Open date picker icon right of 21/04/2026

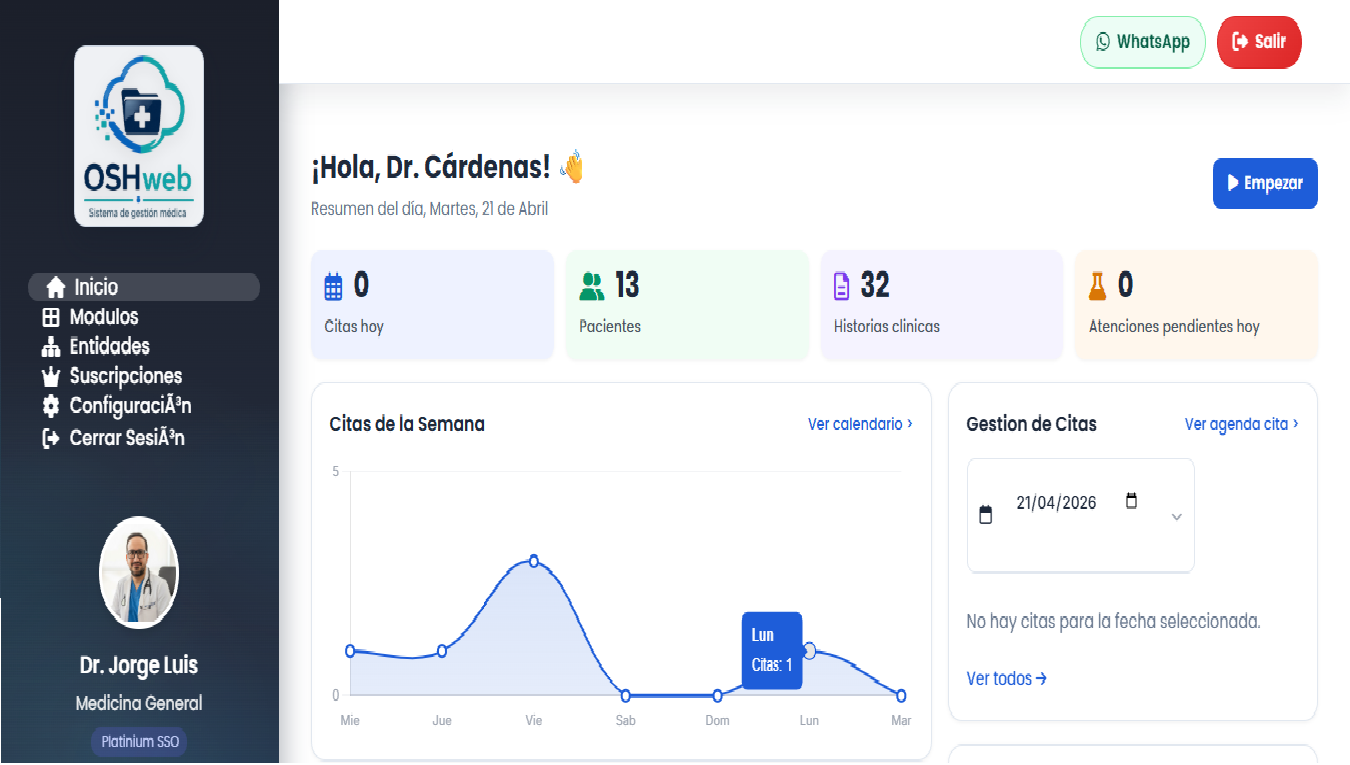point(1131,501)
